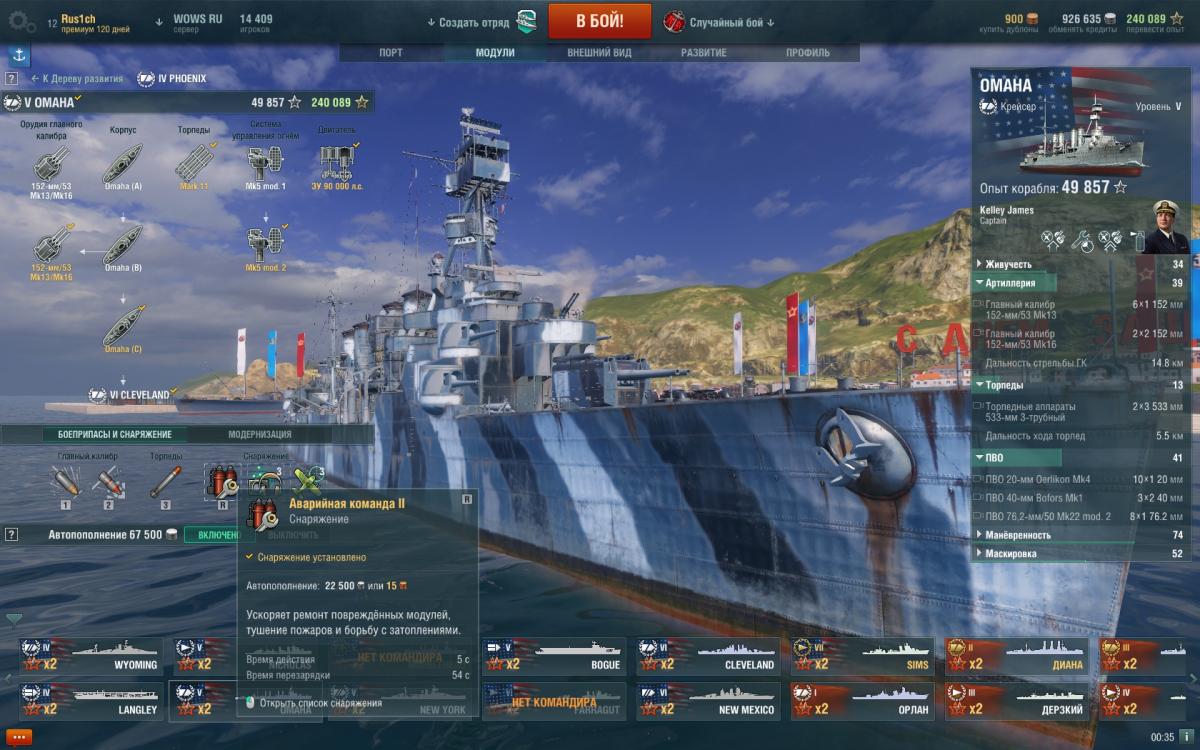
Task: Select the Mark 11 torpedo module icon
Action: [194, 161]
